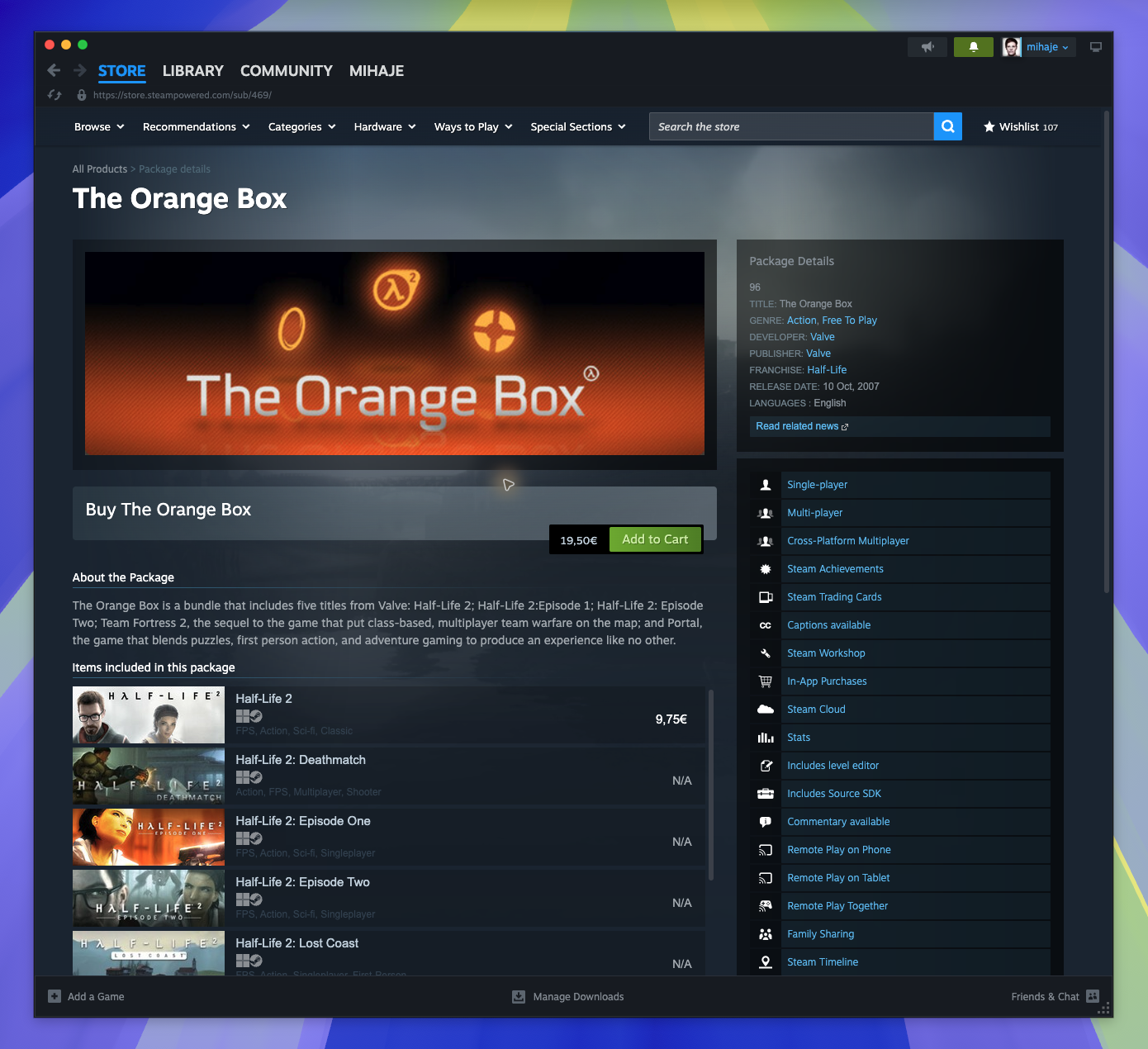Expand the Browse dropdown menu
1148x1049 pixels.
[99, 126]
